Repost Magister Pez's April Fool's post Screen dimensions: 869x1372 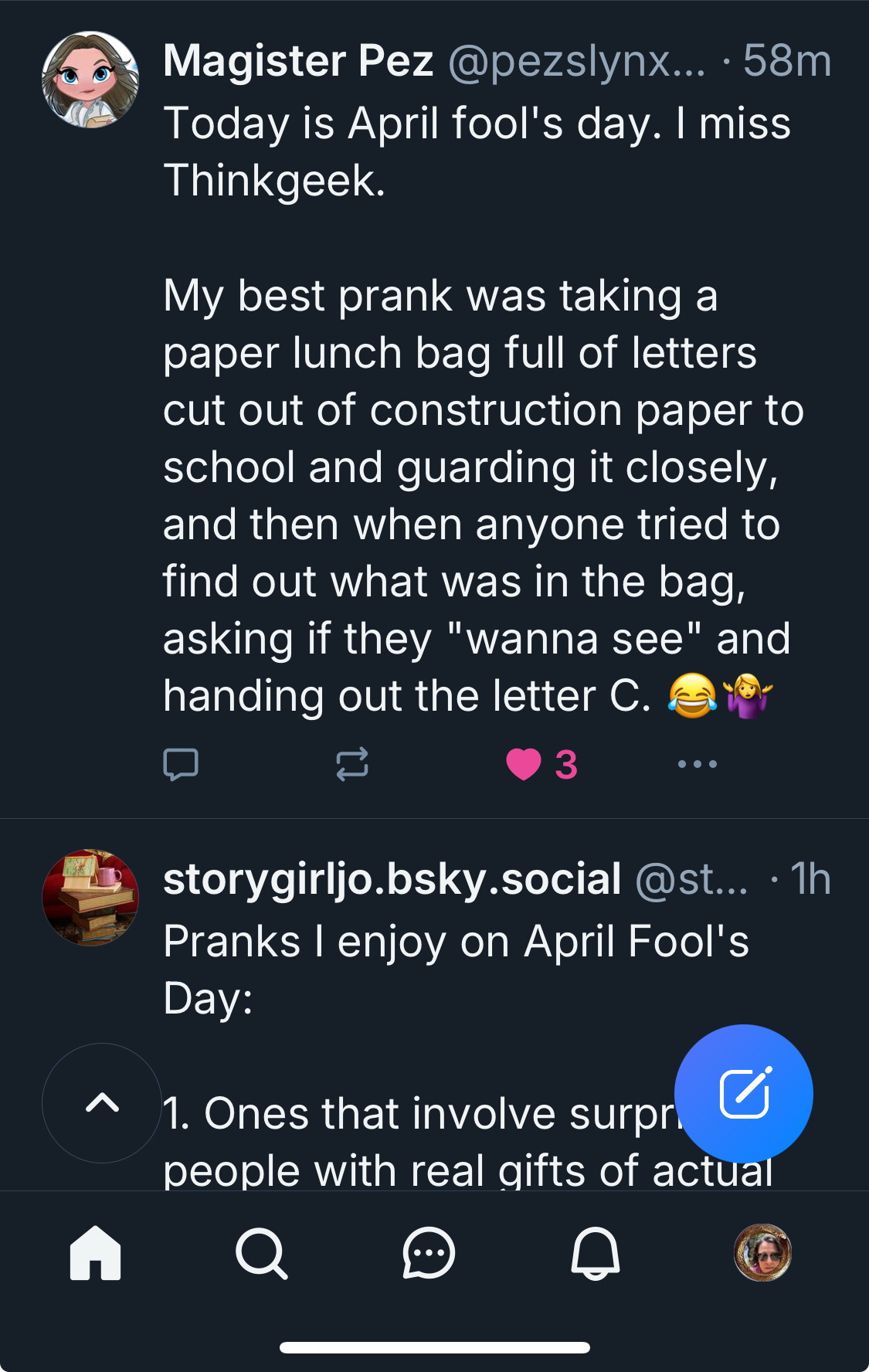point(352,765)
